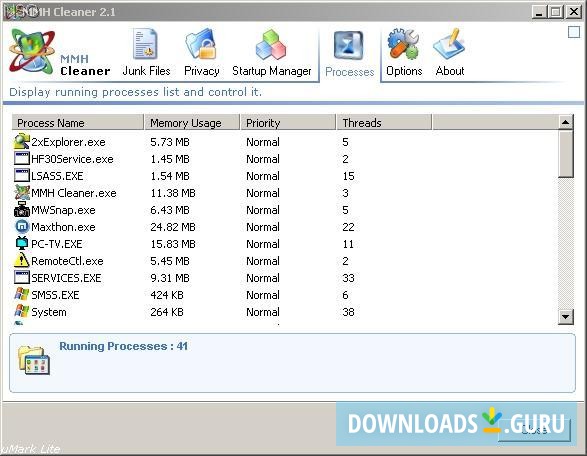Switch to the Startup Manager tab label
Screen dimensions: 587x456
tap(271, 71)
